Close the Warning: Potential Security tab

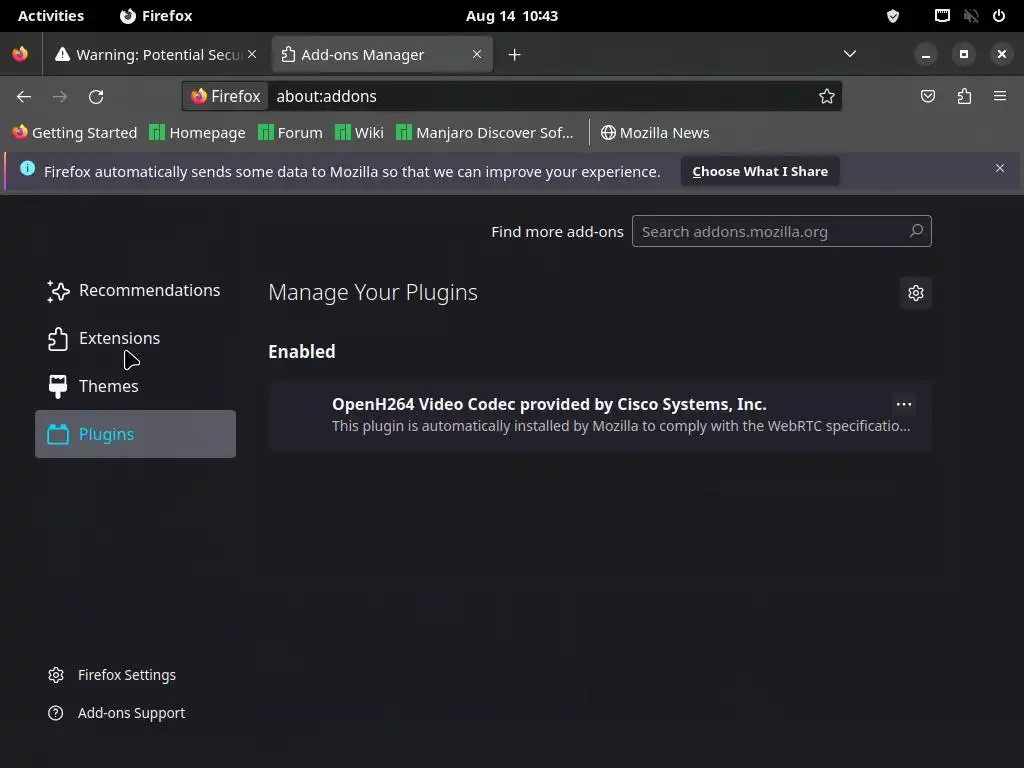click(x=252, y=54)
